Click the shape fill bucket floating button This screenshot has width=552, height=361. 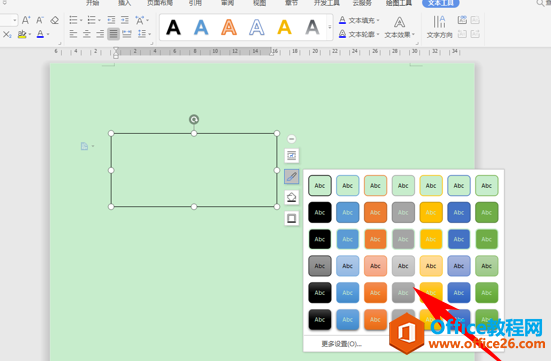tap(291, 197)
